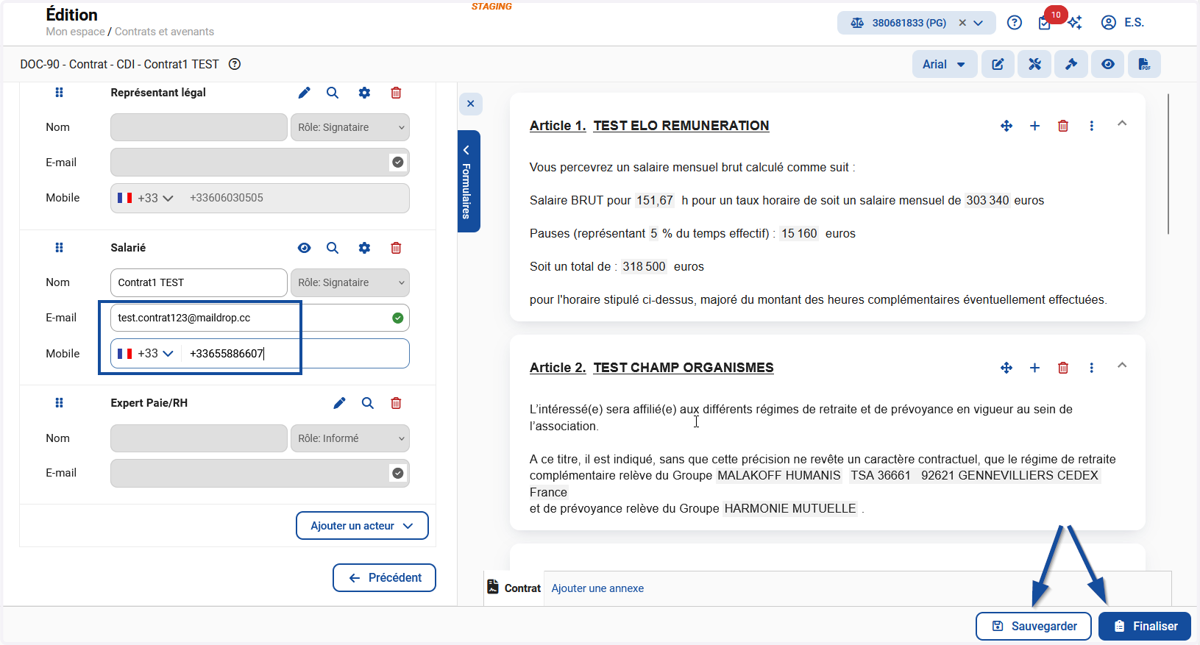Open country code dropdown for Représentant légal mobile
The image size is (1200, 645).
146,198
